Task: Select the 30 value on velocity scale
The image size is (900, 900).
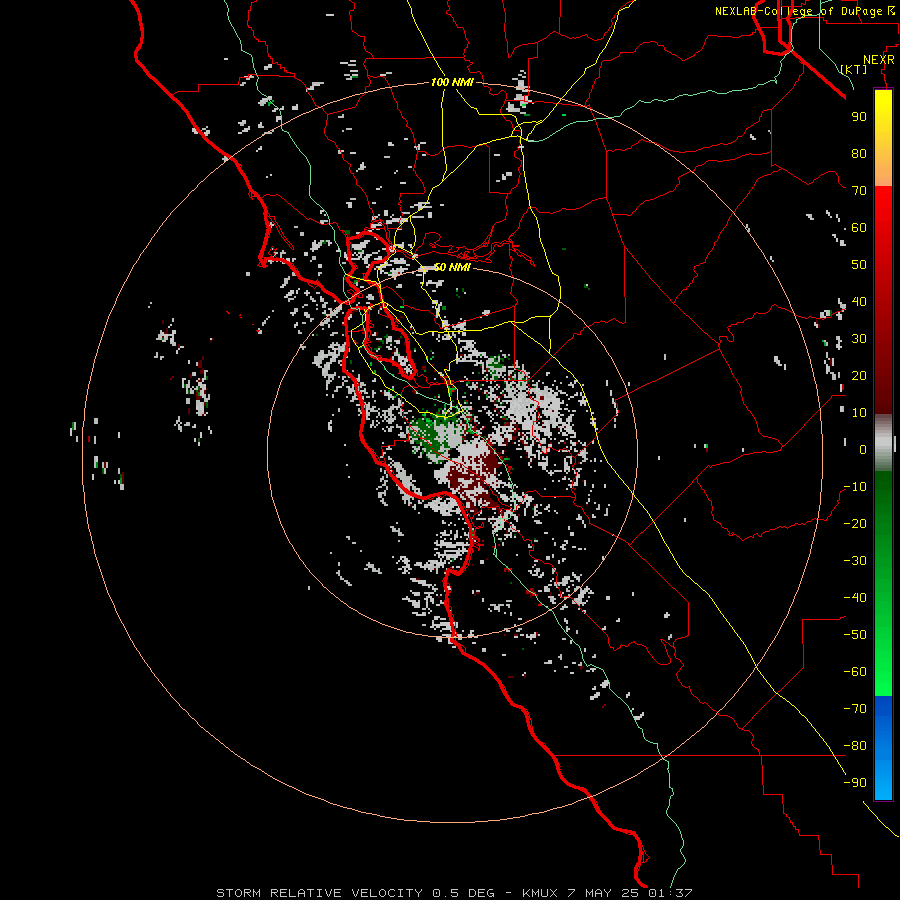Action: pyautogui.click(x=859, y=339)
